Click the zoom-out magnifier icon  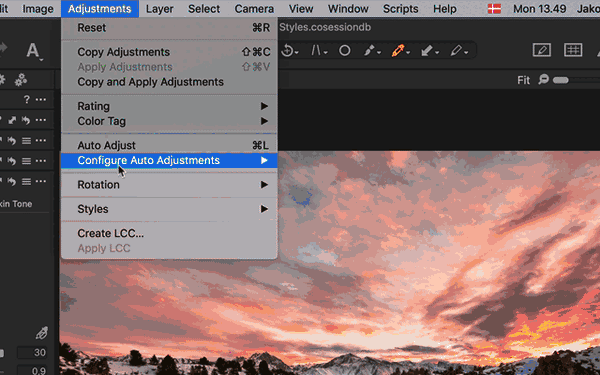[x=543, y=80]
